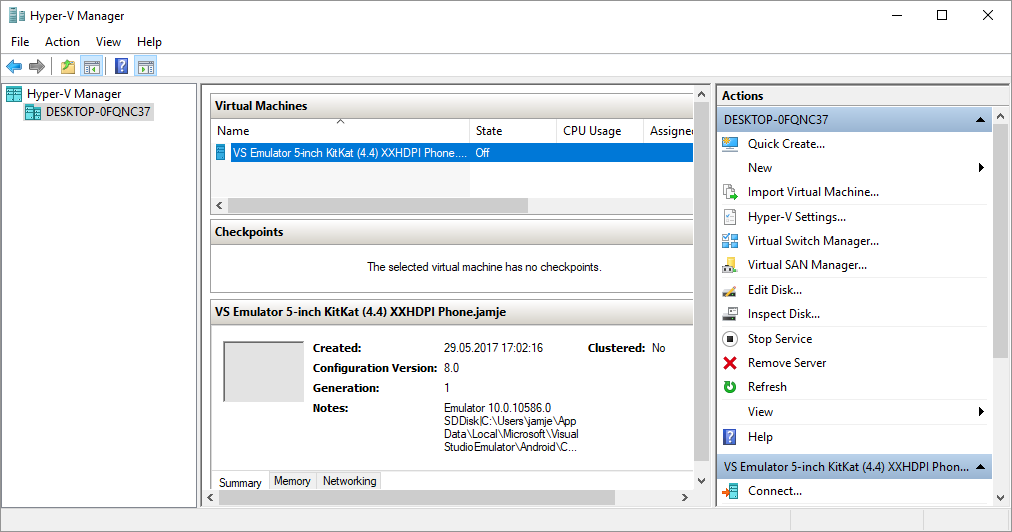The width and height of the screenshot is (1012, 532).
Task: Click the center pane bottom horizontal scrollbar
Action: (x=416, y=498)
